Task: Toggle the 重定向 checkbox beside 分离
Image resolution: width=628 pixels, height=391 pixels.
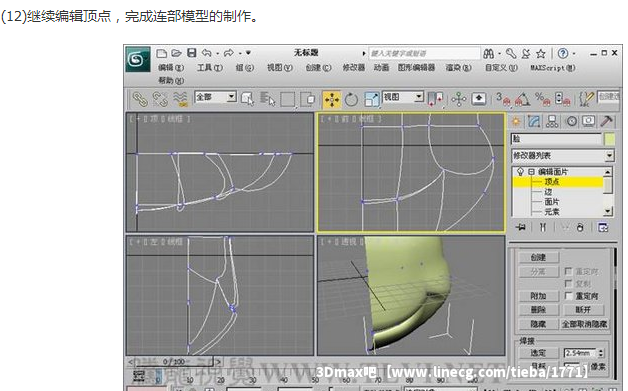Action: tap(568, 271)
